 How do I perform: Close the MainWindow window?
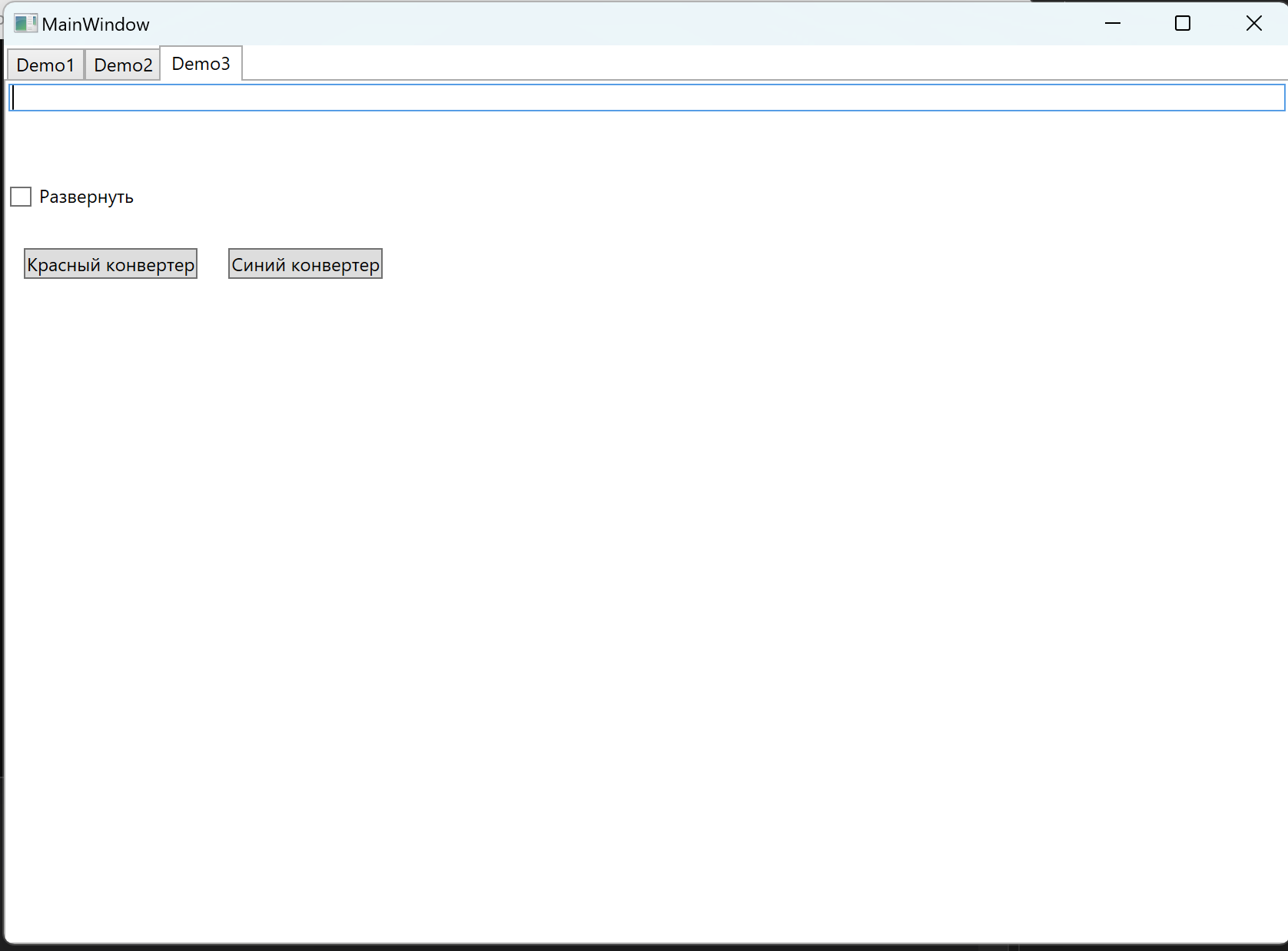pyautogui.click(x=1253, y=24)
